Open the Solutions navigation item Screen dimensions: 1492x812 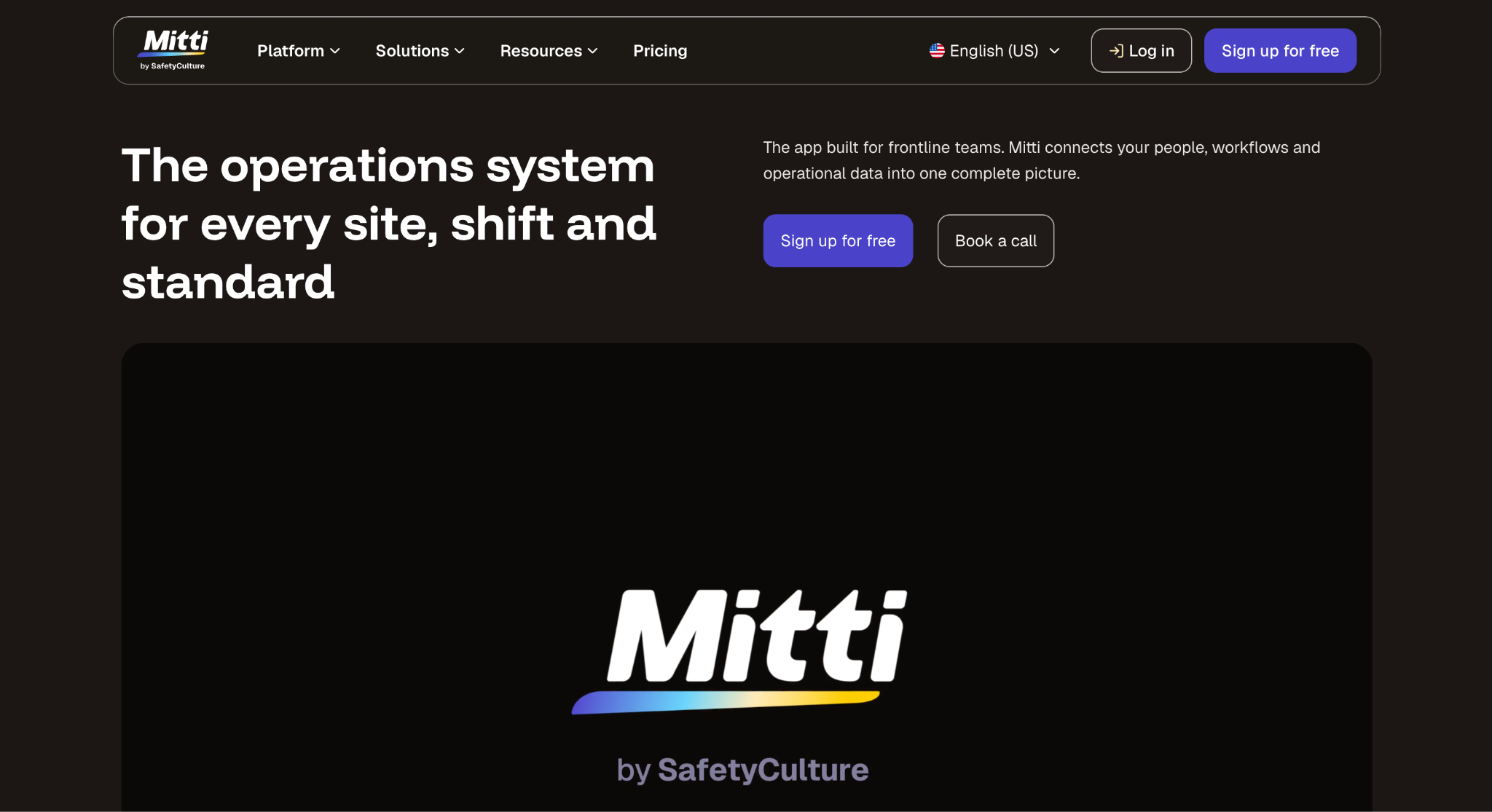[420, 51]
